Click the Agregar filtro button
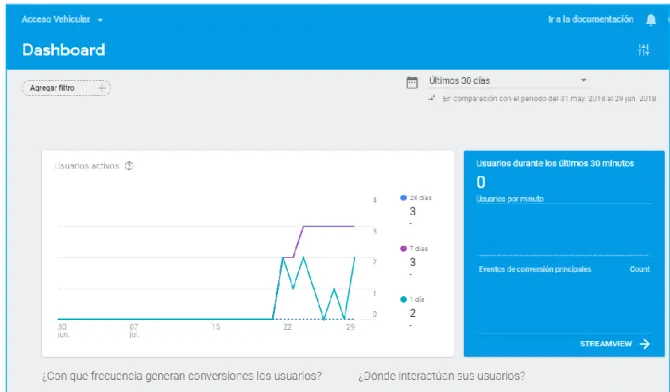The height and width of the screenshot is (392, 670). tap(66, 88)
